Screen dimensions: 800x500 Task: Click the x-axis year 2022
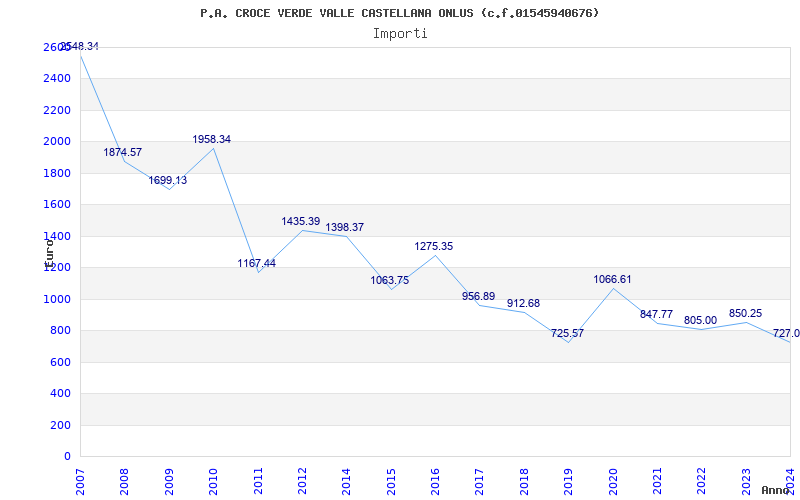pos(702,481)
